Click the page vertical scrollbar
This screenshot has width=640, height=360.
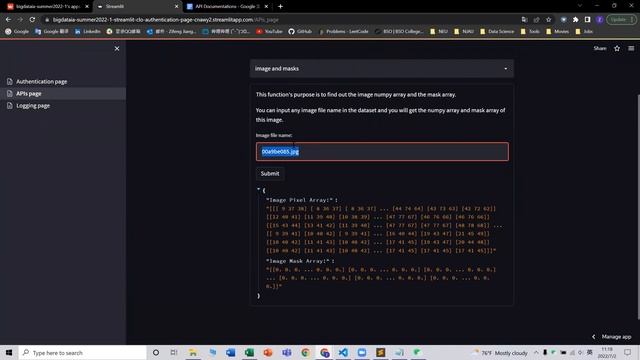[638, 206]
